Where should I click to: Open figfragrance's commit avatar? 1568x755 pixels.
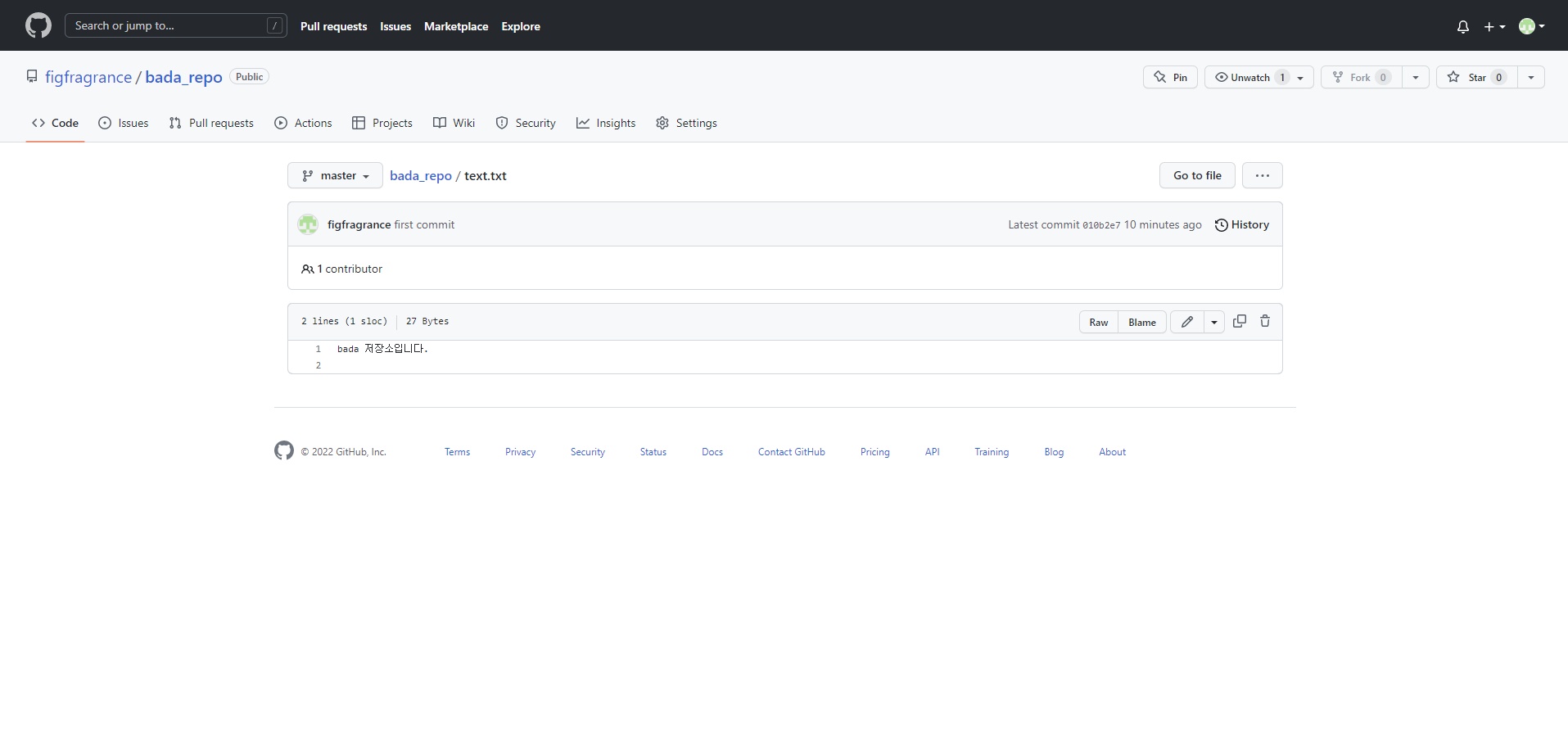[307, 224]
